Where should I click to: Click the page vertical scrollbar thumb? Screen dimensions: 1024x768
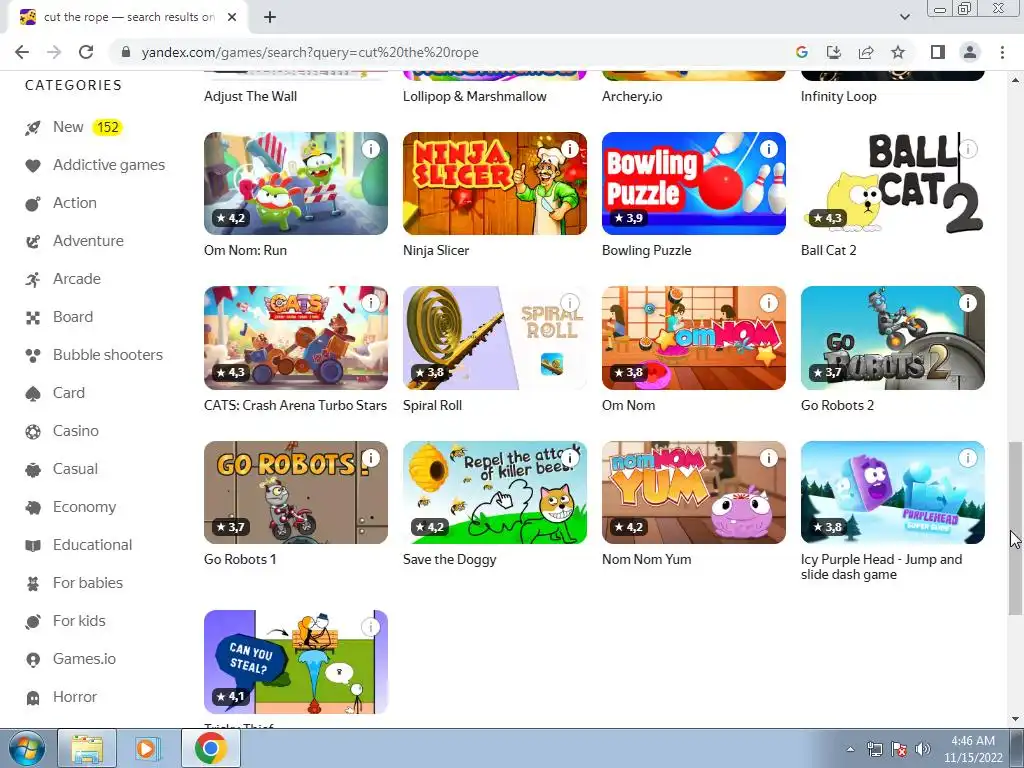[1015, 528]
